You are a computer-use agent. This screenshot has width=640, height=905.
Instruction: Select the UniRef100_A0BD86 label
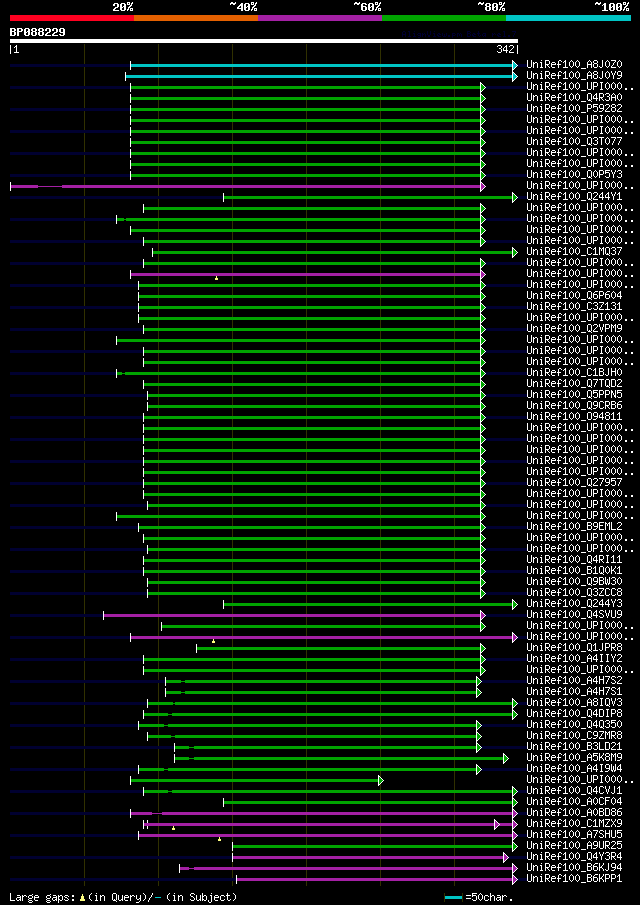point(574,813)
